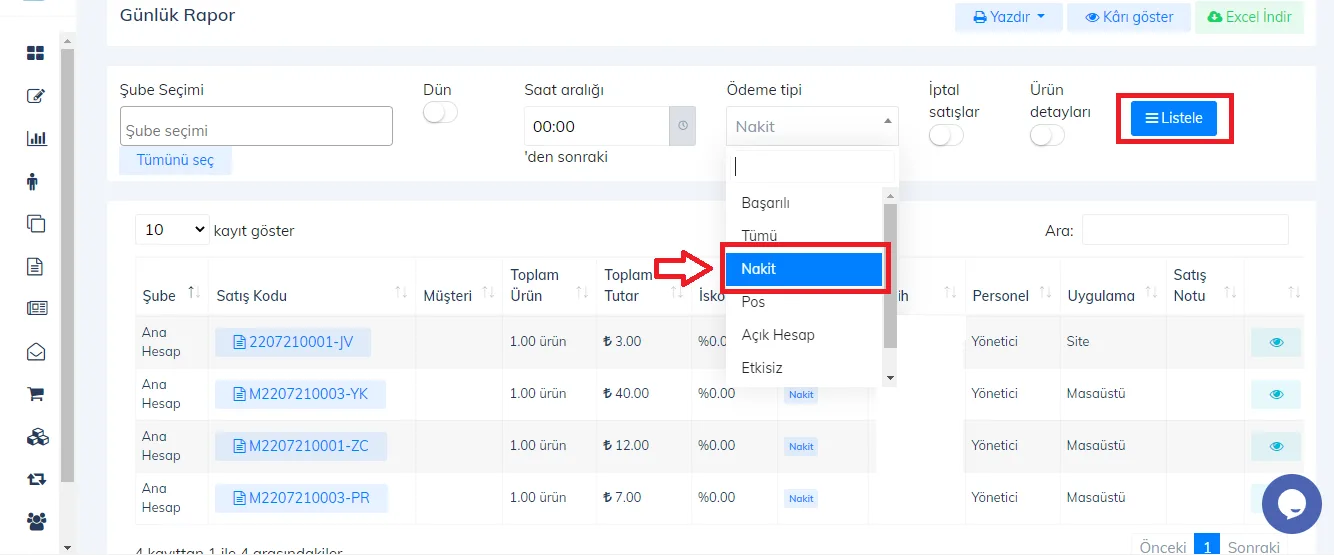Go to Önceki page
Screen dimensions: 1334x555
tap(1162, 547)
